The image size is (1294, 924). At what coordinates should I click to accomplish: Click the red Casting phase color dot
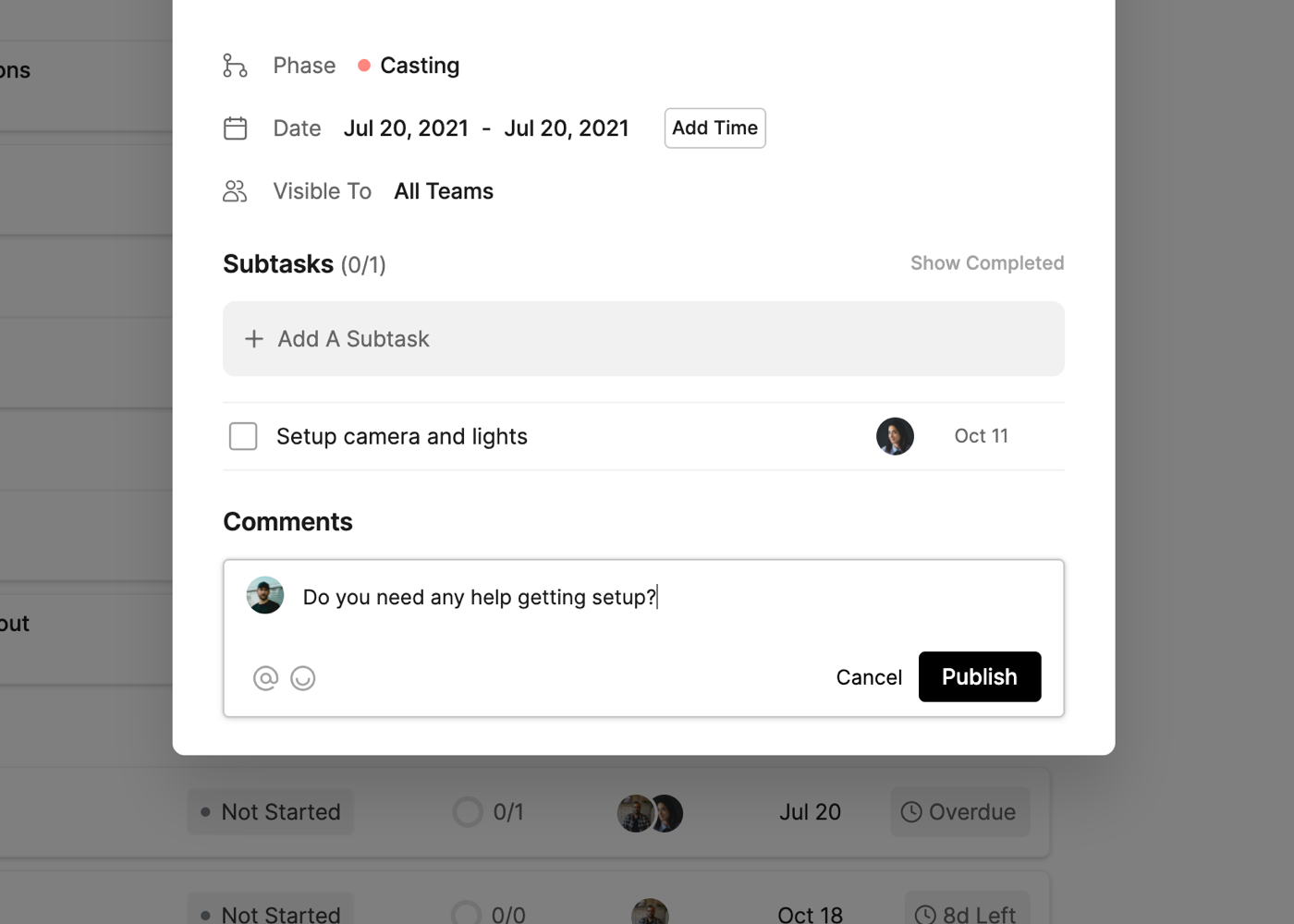click(x=364, y=66)
